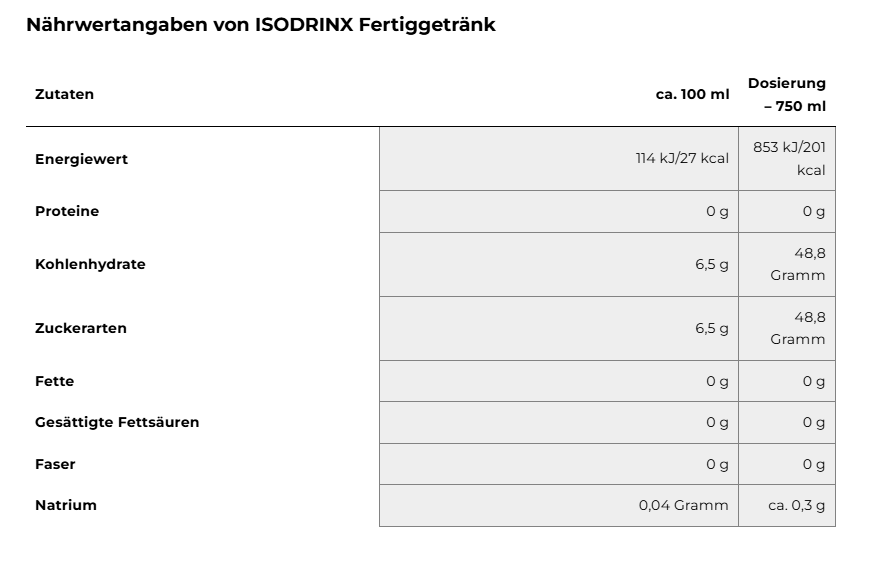The height and width of the screenshot is (570, 869).
Task: Select the Zuckerarten row label
Action: pos(81,328)
